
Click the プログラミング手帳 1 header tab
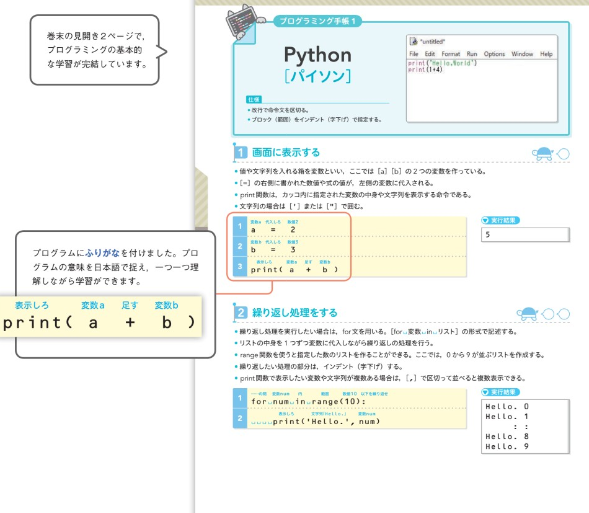click(317, 21)
